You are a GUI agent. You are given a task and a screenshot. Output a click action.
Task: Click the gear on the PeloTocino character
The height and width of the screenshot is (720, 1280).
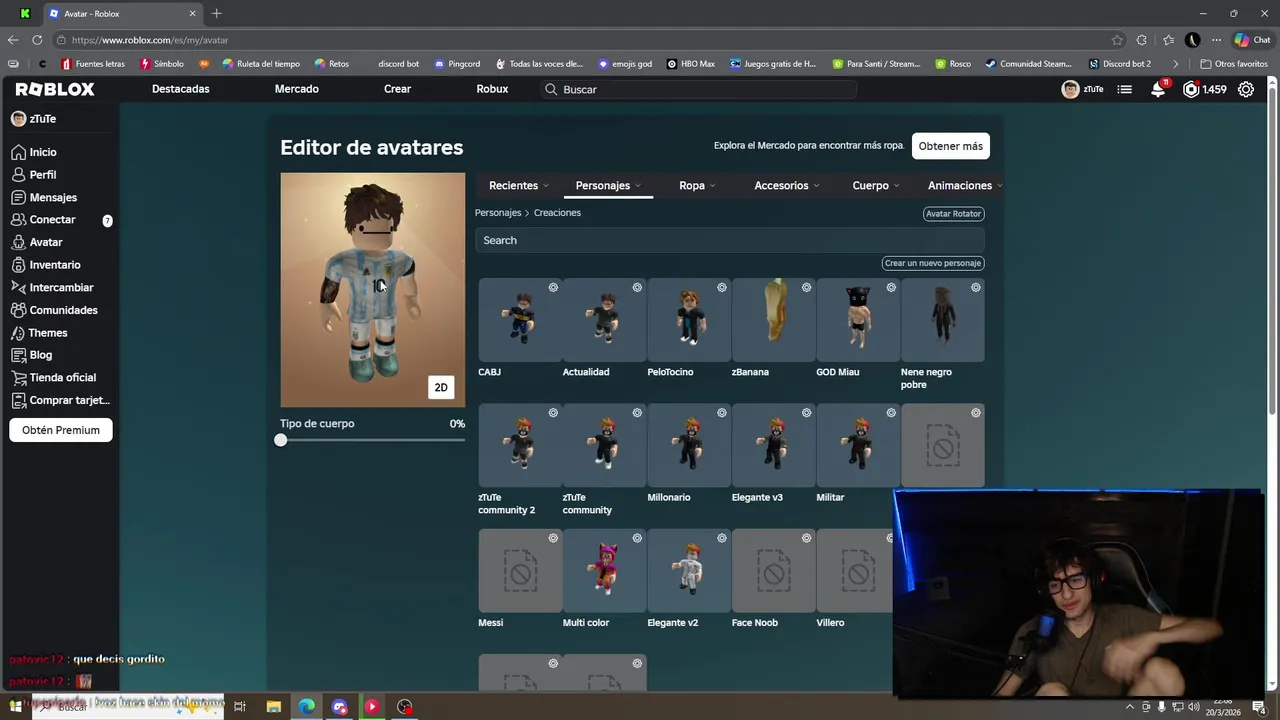pyautogui.click(x=722, y=288)
